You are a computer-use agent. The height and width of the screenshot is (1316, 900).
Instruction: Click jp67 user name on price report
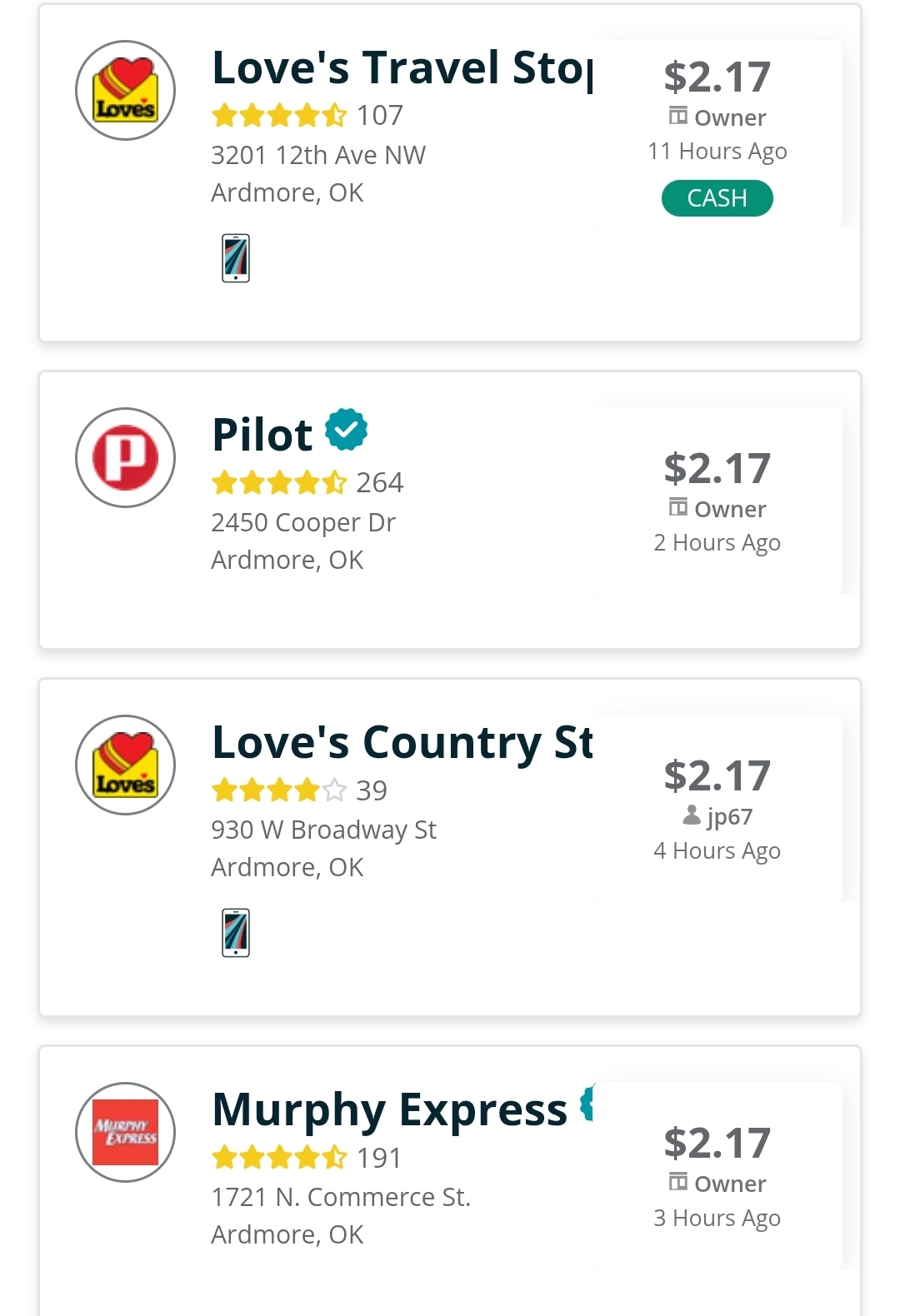click(x=728, y=816)
